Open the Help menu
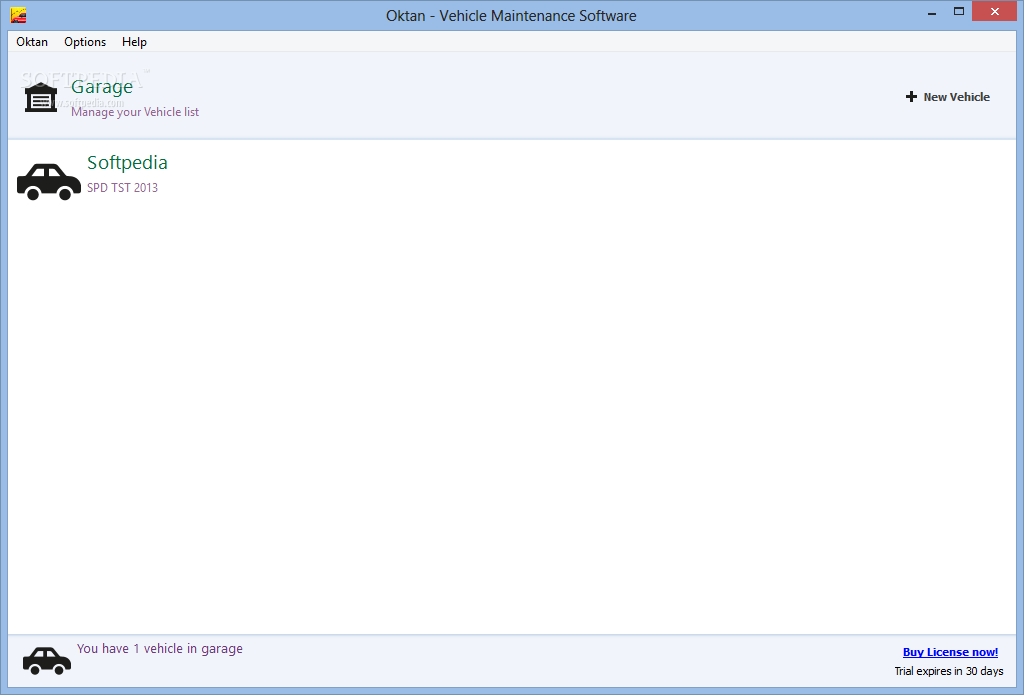Image resolution: width=1024 pixels, height=695 pixels. (x=134, y=42)
